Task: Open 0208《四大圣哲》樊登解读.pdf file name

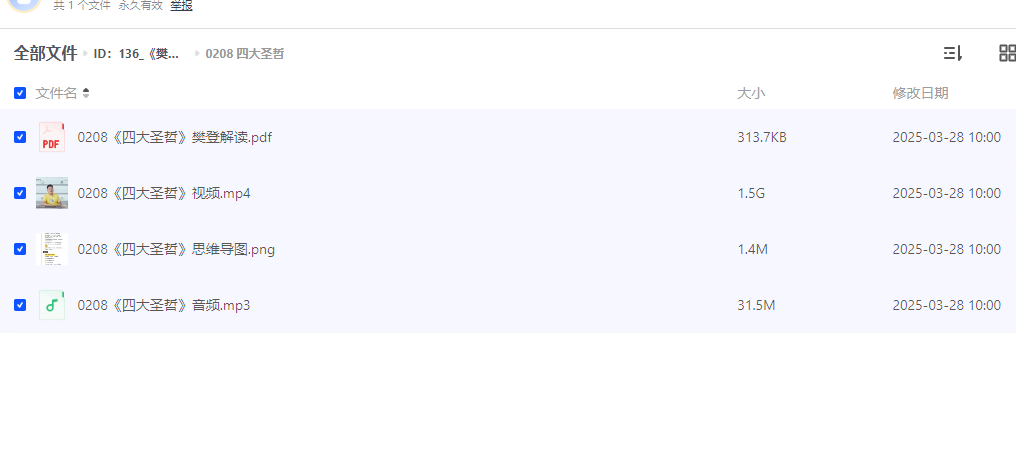Action: [x=175, y=137]
